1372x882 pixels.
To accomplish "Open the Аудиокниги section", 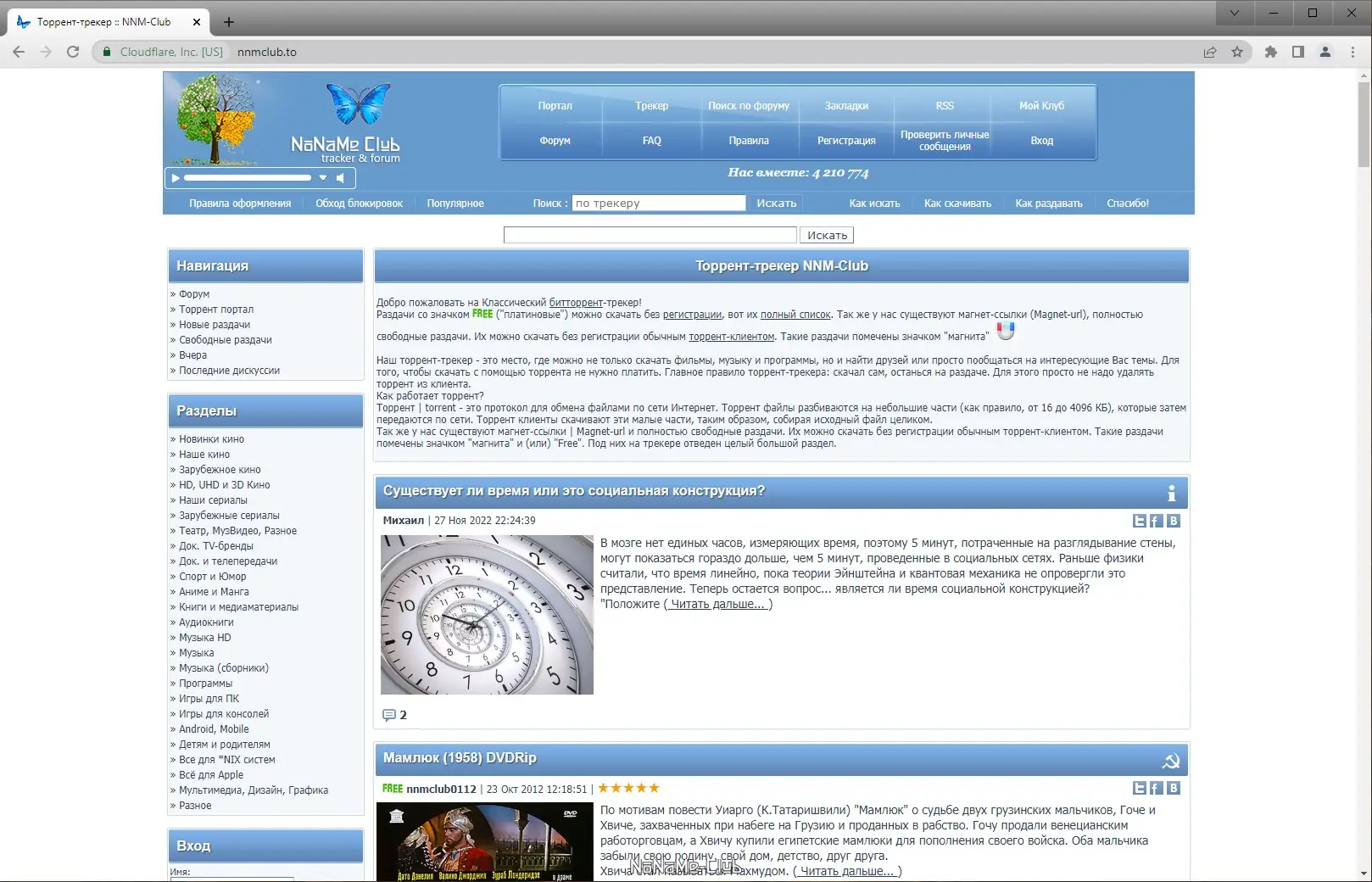I will coord(206,622).
